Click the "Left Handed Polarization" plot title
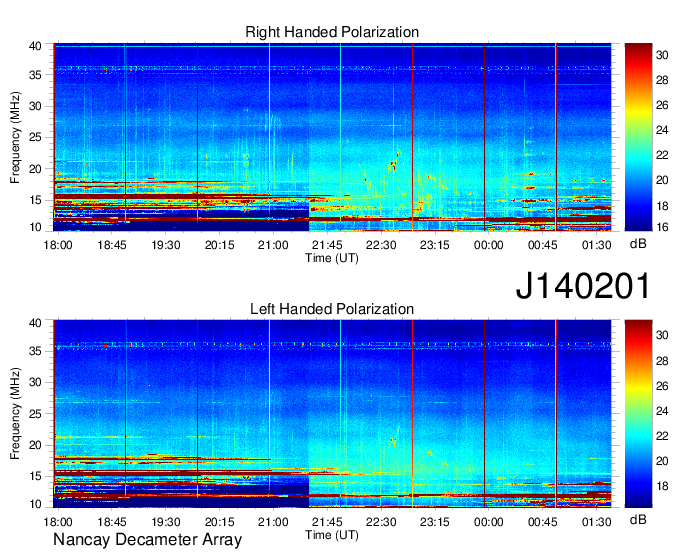The width and height of the screenshot is (680, 552). tap(332, 309)
